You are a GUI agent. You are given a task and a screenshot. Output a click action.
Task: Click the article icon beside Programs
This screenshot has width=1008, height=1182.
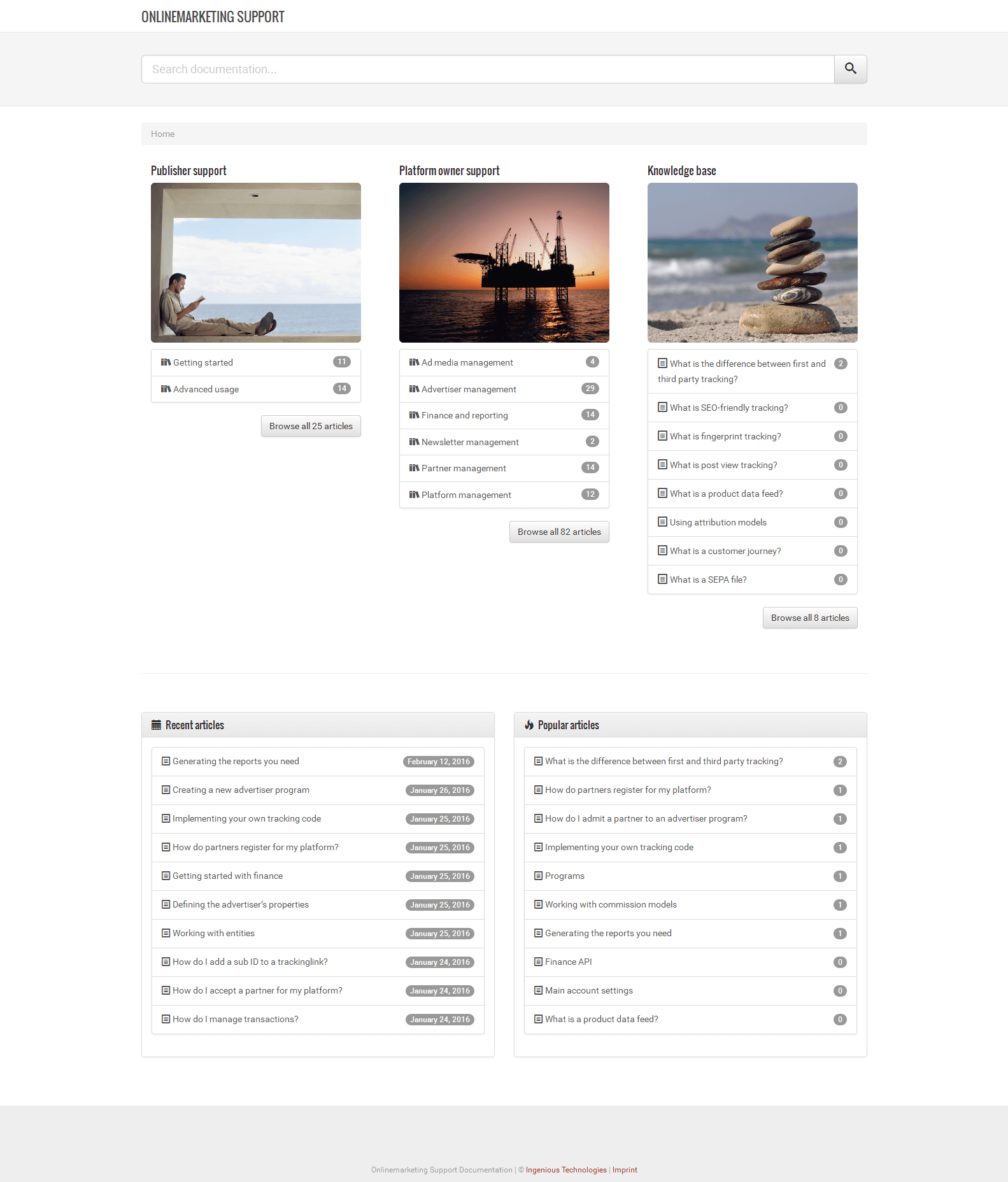pyautogui.click(x=538, y=876)
